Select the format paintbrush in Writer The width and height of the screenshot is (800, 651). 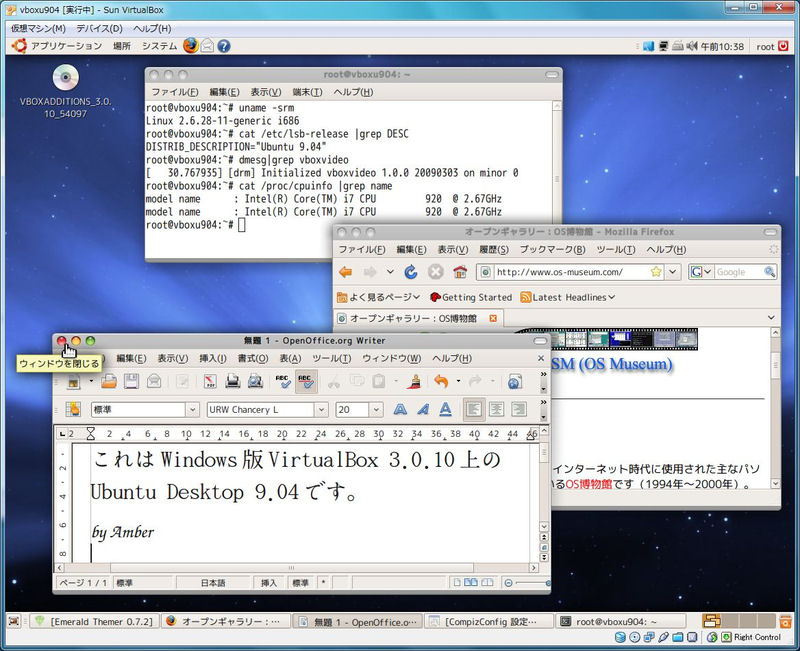tap(415, 381)
